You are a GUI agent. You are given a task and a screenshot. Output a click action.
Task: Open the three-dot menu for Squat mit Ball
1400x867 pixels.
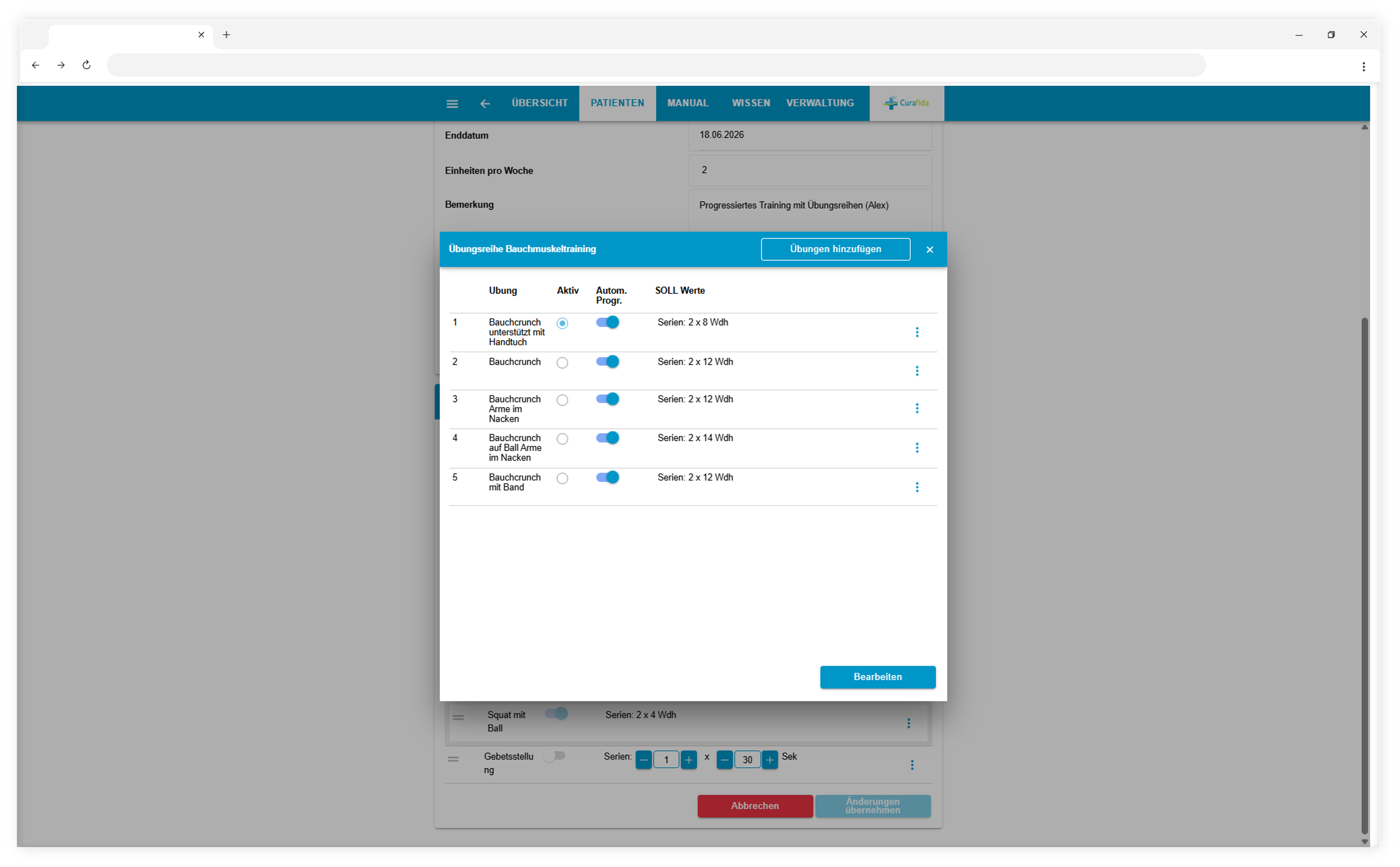point(909,723)
